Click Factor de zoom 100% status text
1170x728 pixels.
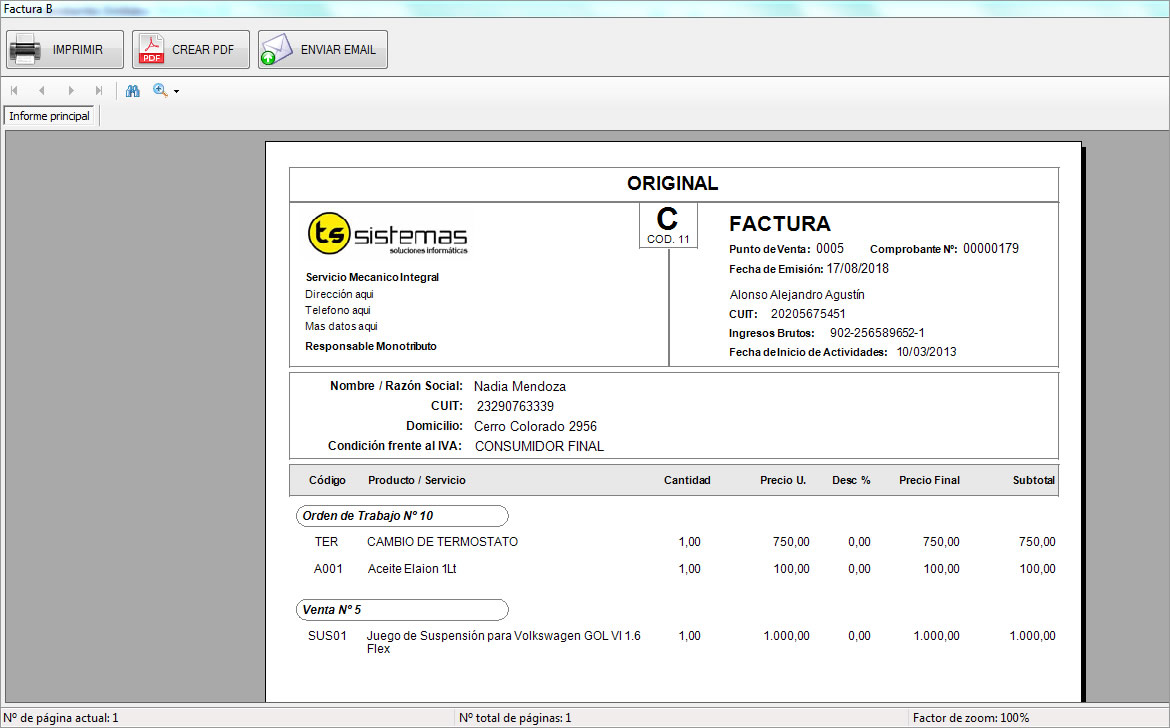pos(971,718)
